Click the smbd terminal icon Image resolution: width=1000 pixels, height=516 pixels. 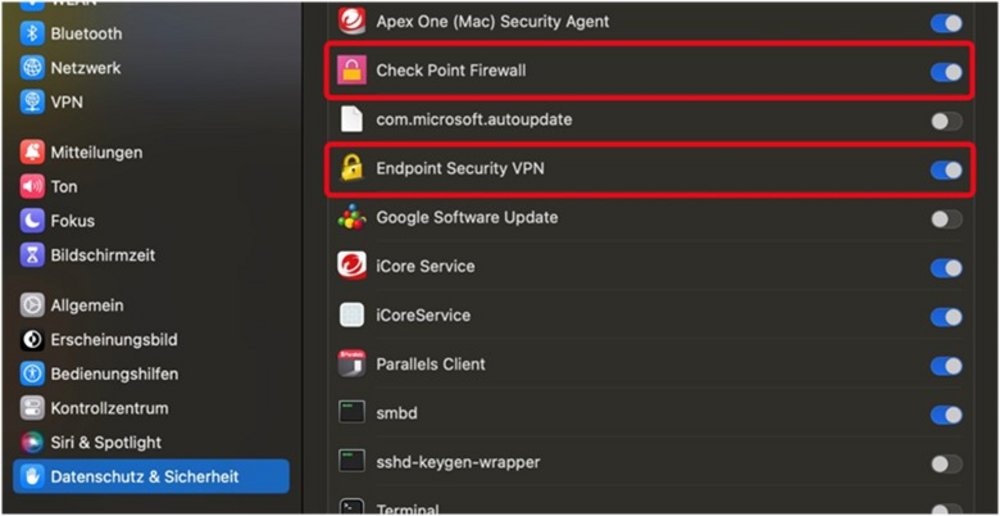pos(351,413)
